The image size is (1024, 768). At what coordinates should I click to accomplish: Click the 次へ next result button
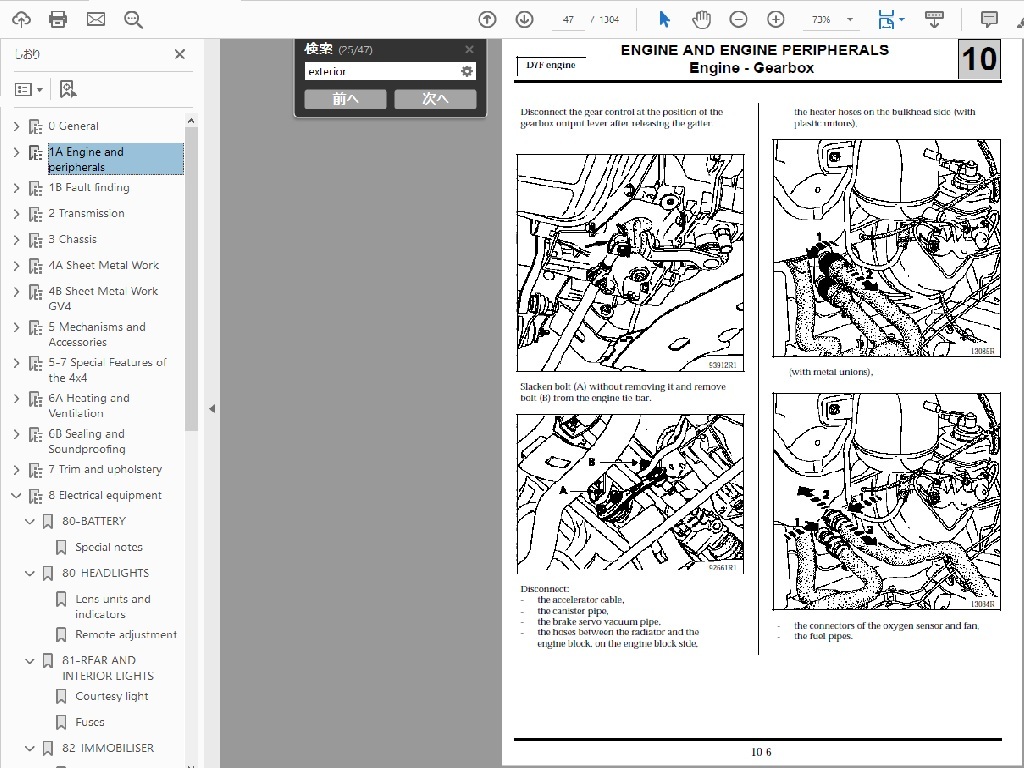436,99
